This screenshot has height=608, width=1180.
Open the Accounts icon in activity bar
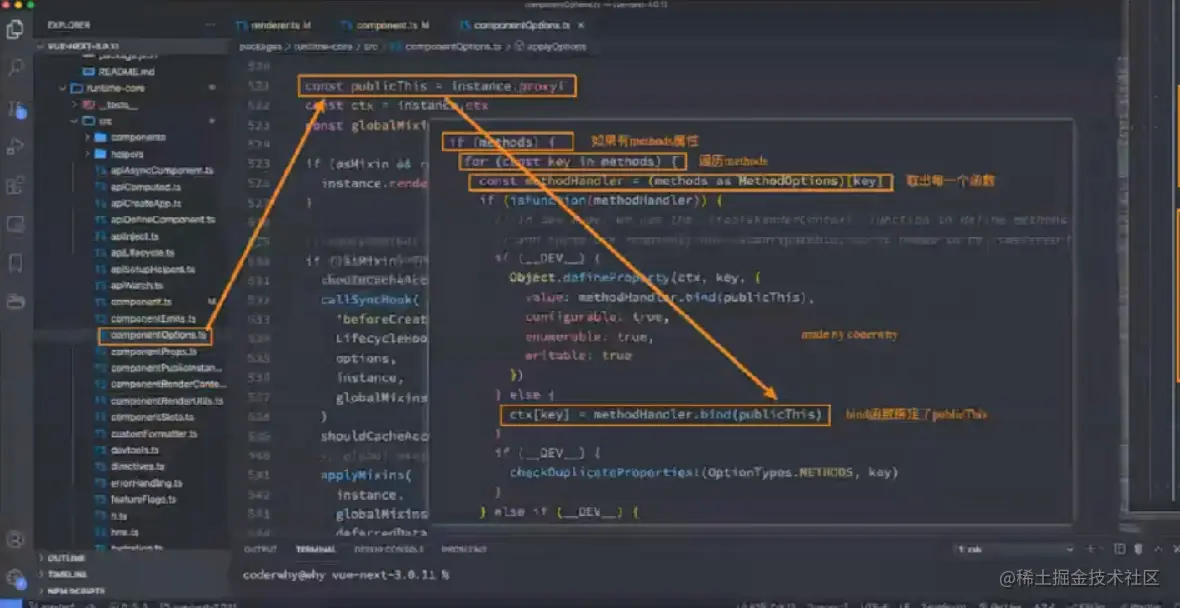14,539
